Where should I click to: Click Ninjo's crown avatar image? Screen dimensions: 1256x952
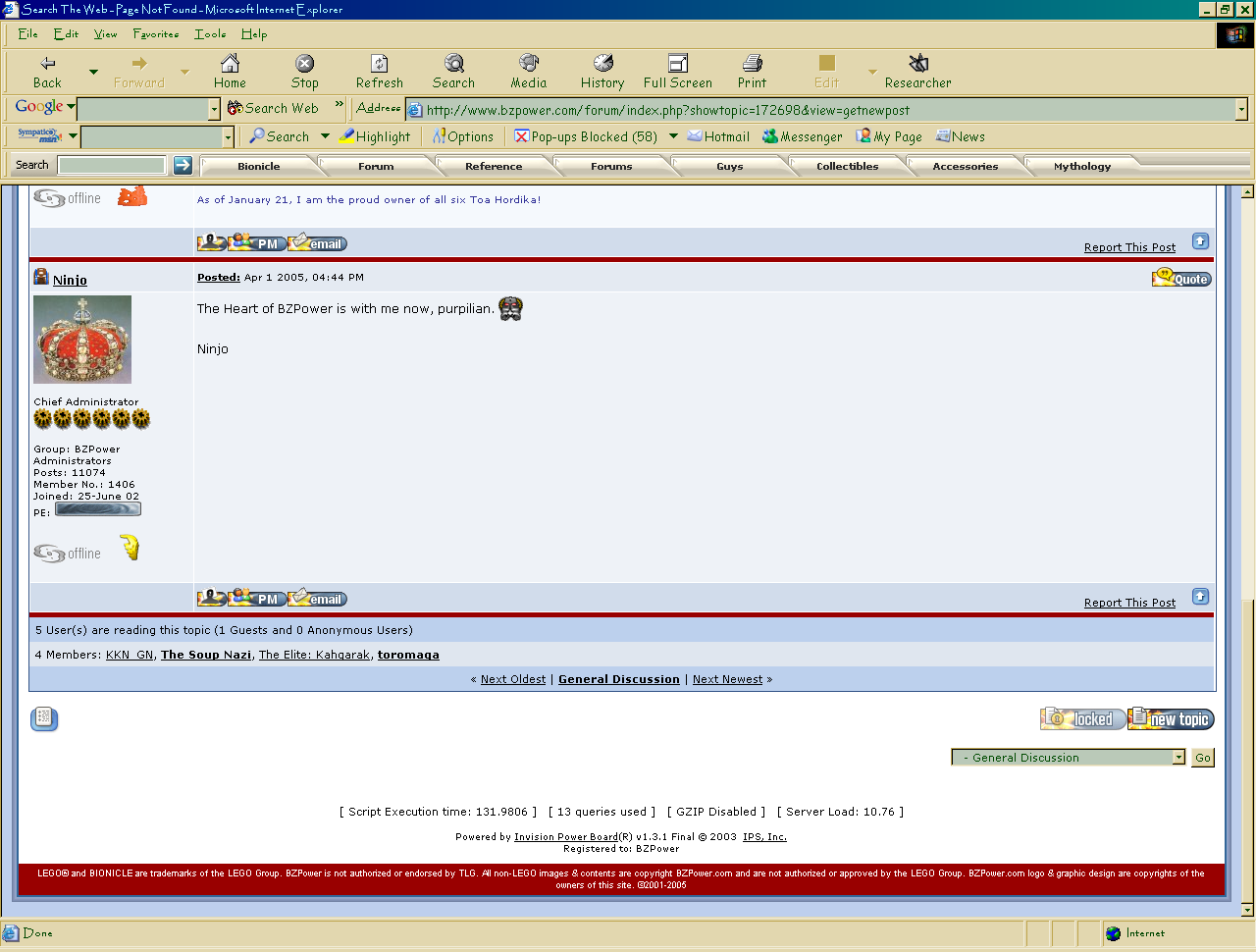click(82, 340)
